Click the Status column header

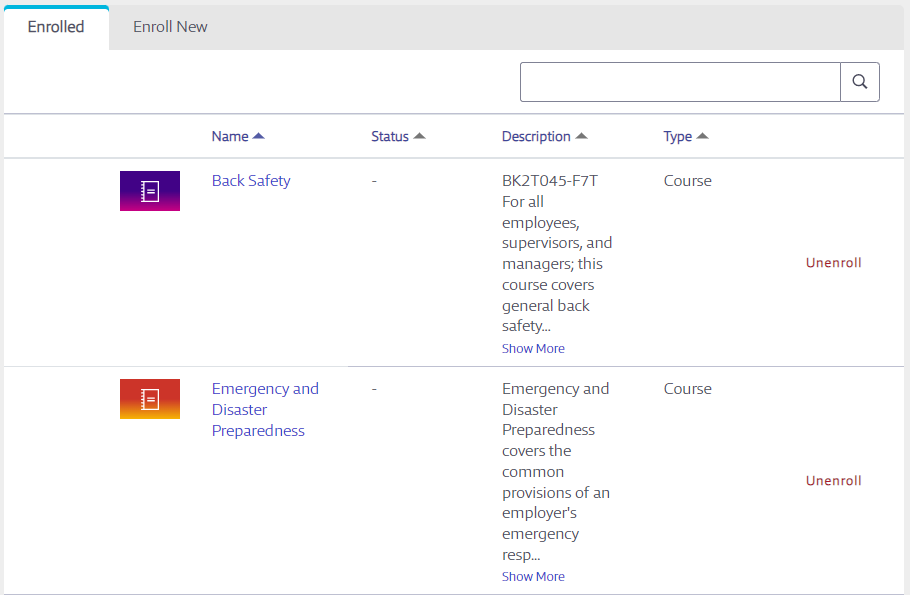click(390, 136)
